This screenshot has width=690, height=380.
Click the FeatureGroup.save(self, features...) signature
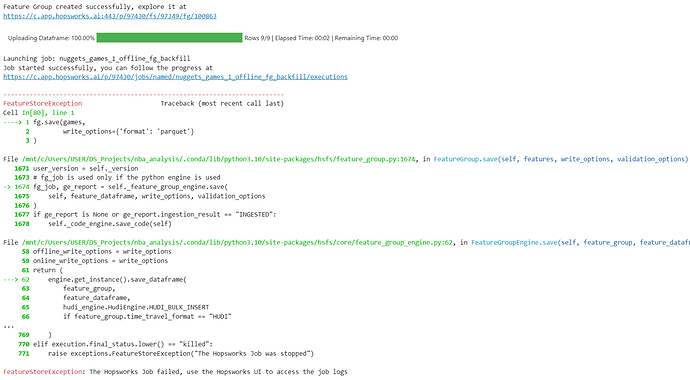[x=561, y=159]
